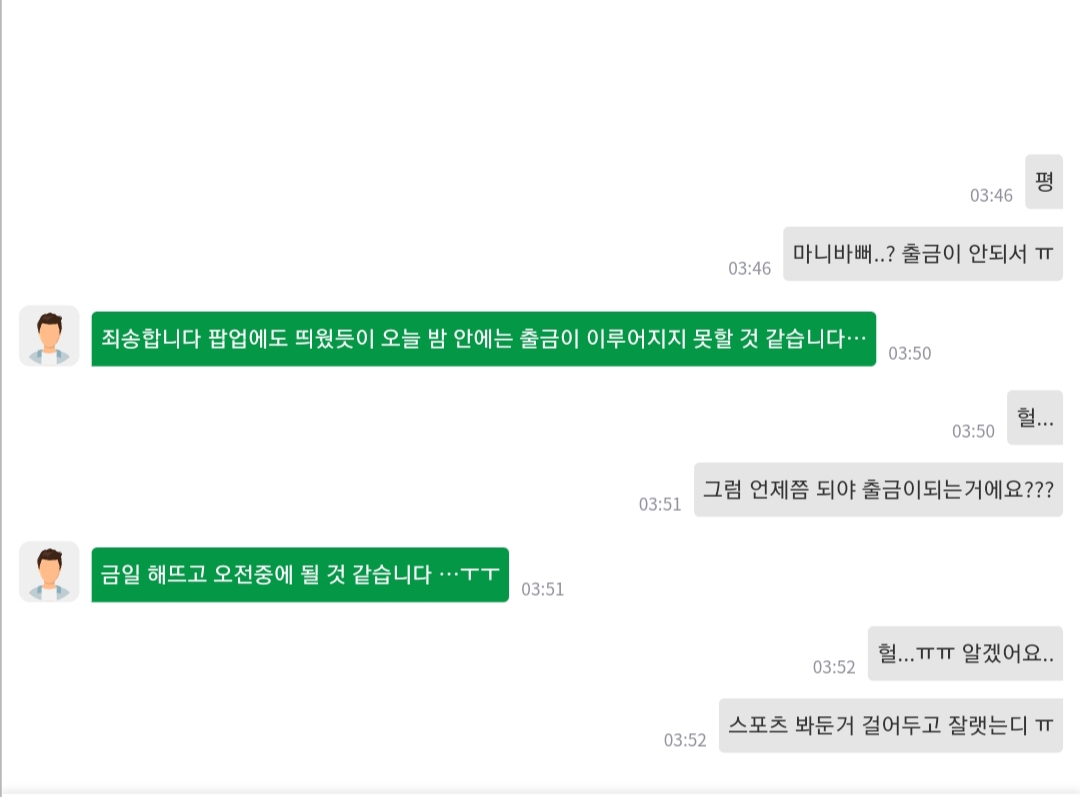Click 03:52 timestamp beside 알겠어요 bubble
The width and height of the screenshot is (1080, 797).
pyautogui.click(x=834, y=667)
